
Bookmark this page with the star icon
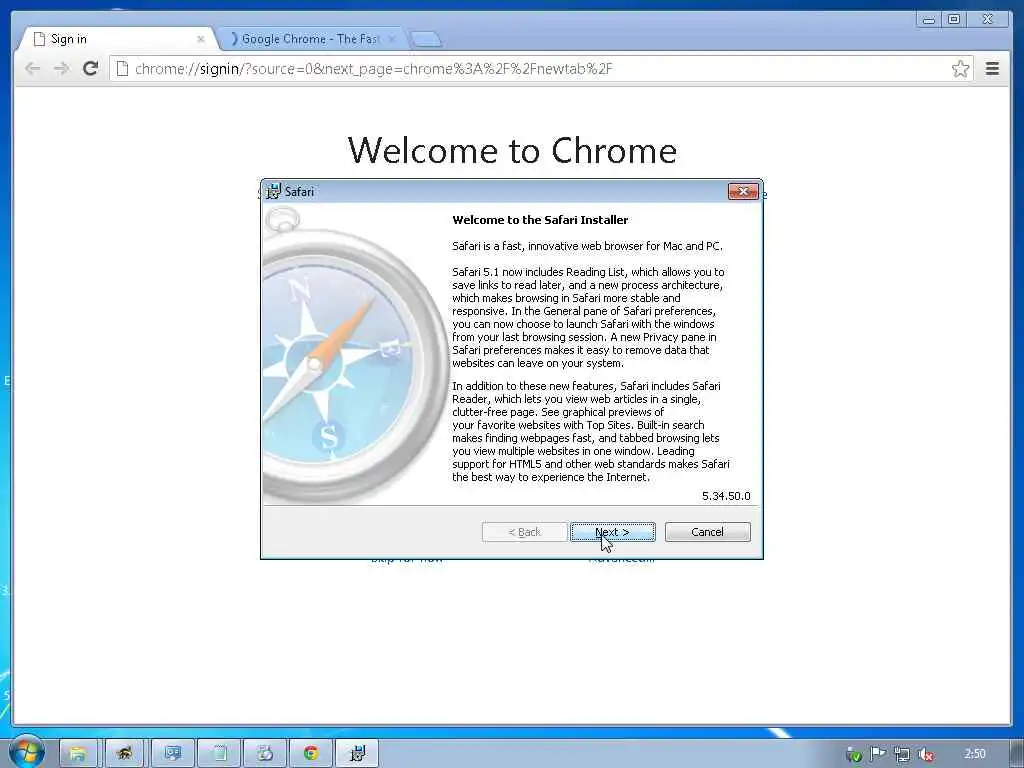[x=960, y=69]
